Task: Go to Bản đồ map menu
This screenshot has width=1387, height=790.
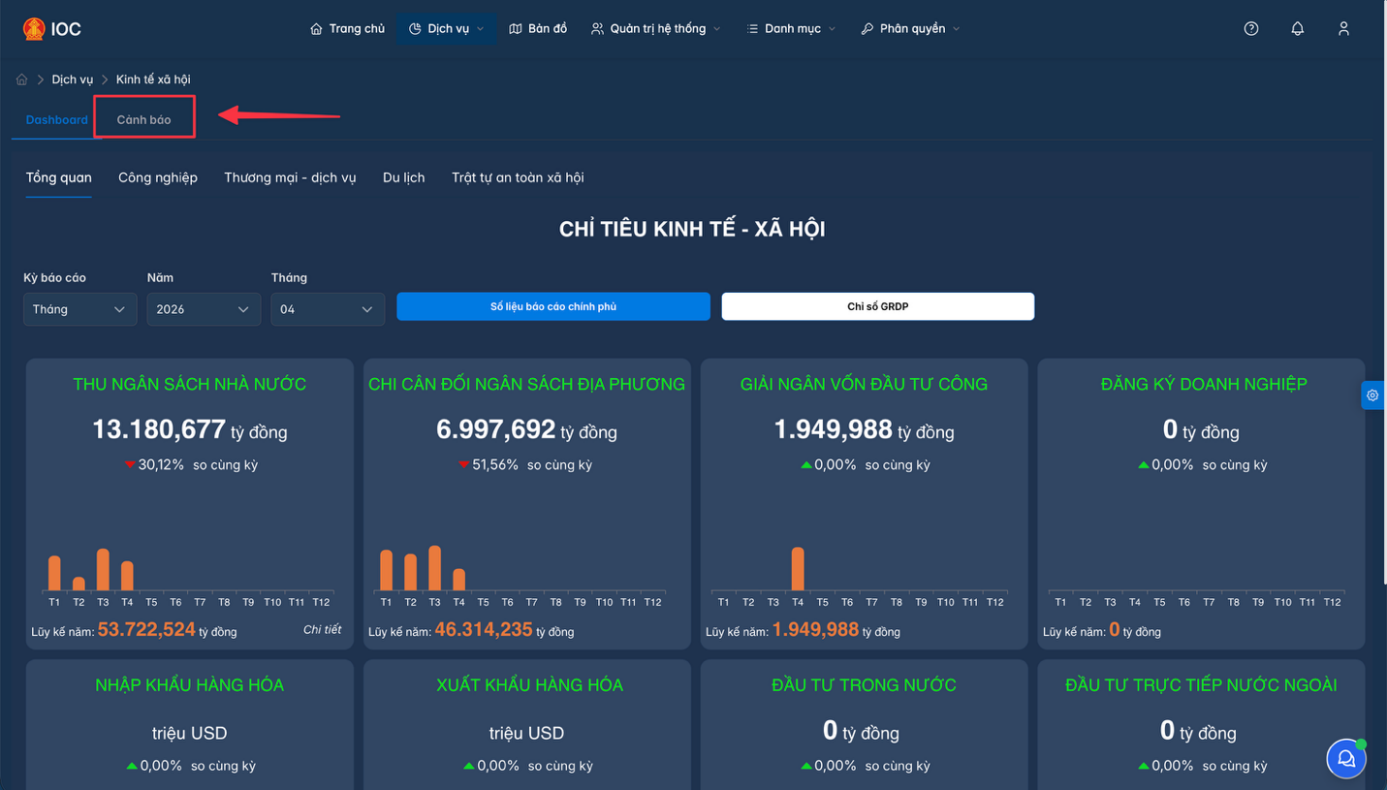Action: coord(538,29)
